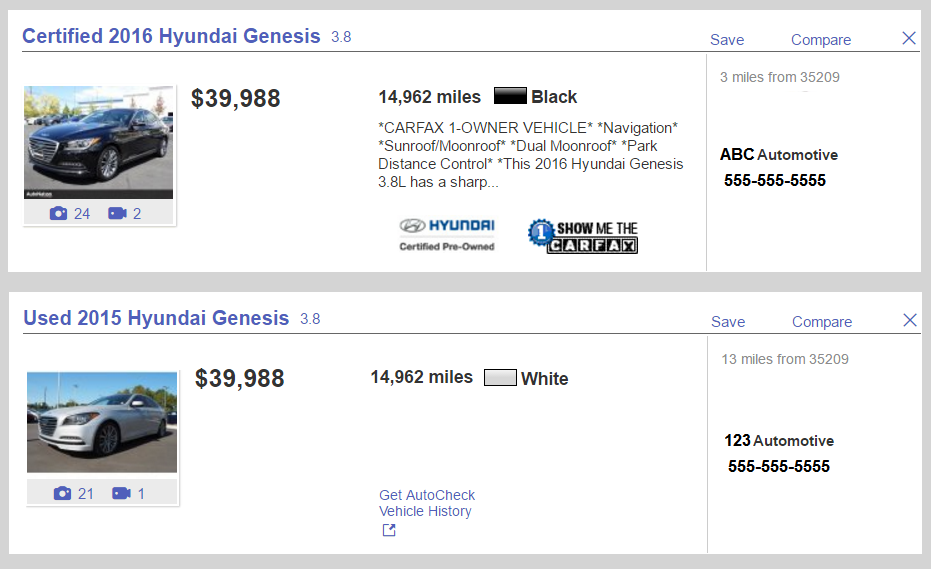Open Used 2015 Hyundai Genesis title link
Screen dimensions: 931x569
[x=156, y=318]
